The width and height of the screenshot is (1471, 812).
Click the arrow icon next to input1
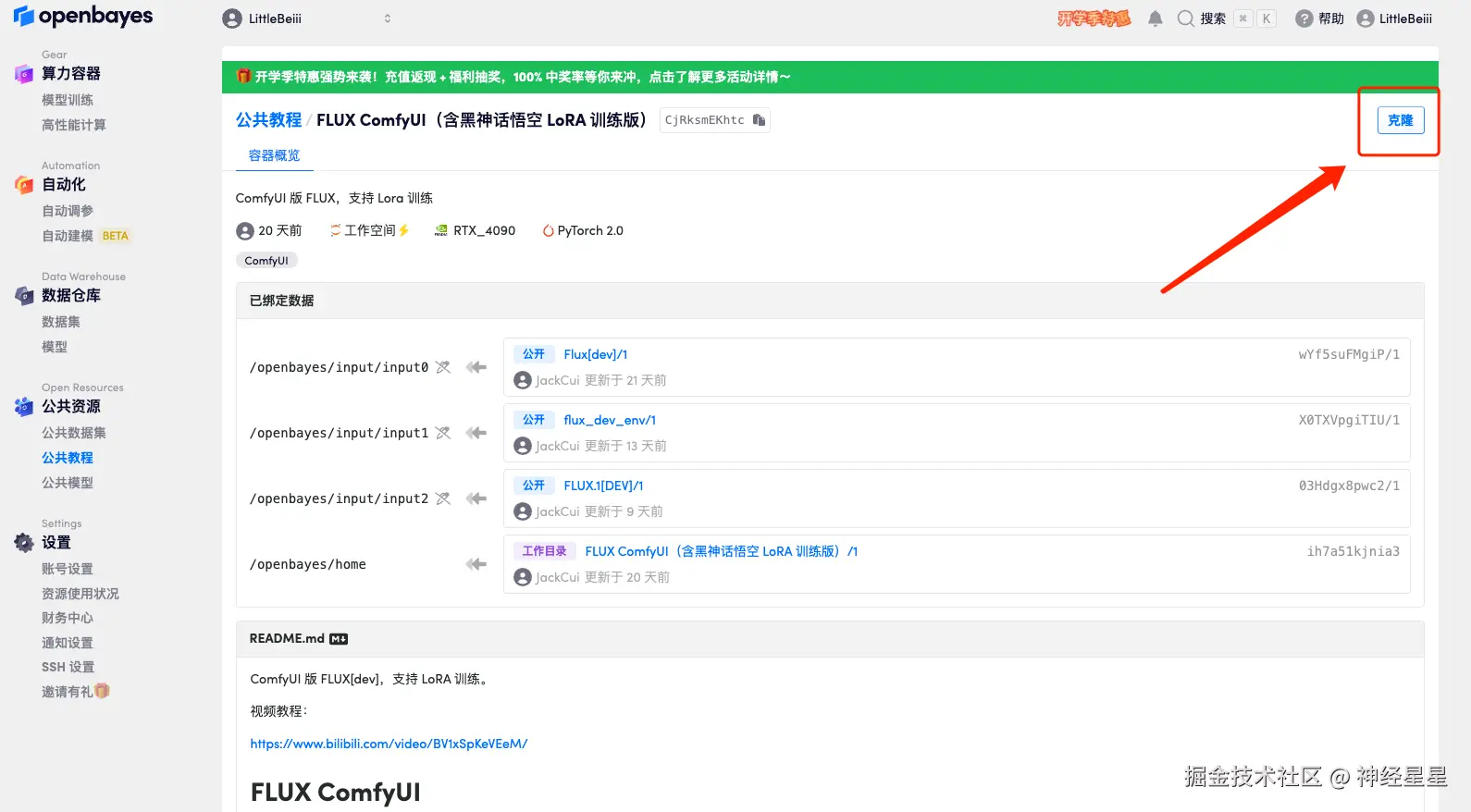tap(476, 433)
